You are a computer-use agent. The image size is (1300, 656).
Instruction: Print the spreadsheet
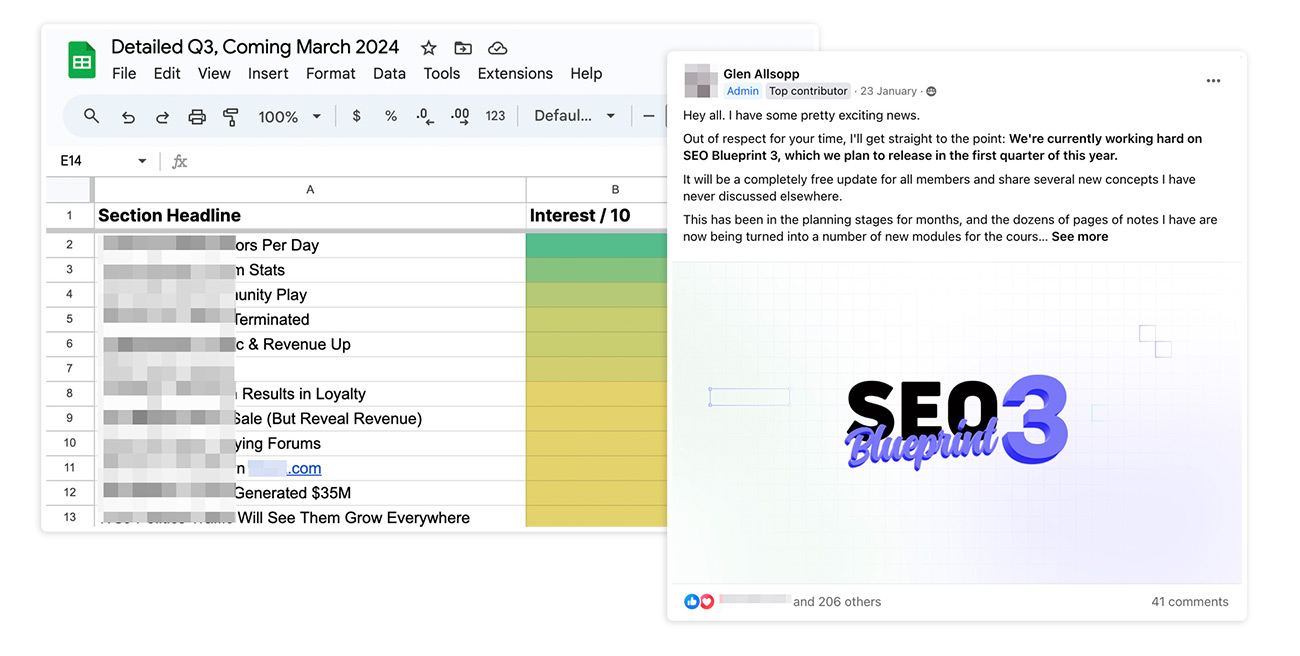click(197, 117)
